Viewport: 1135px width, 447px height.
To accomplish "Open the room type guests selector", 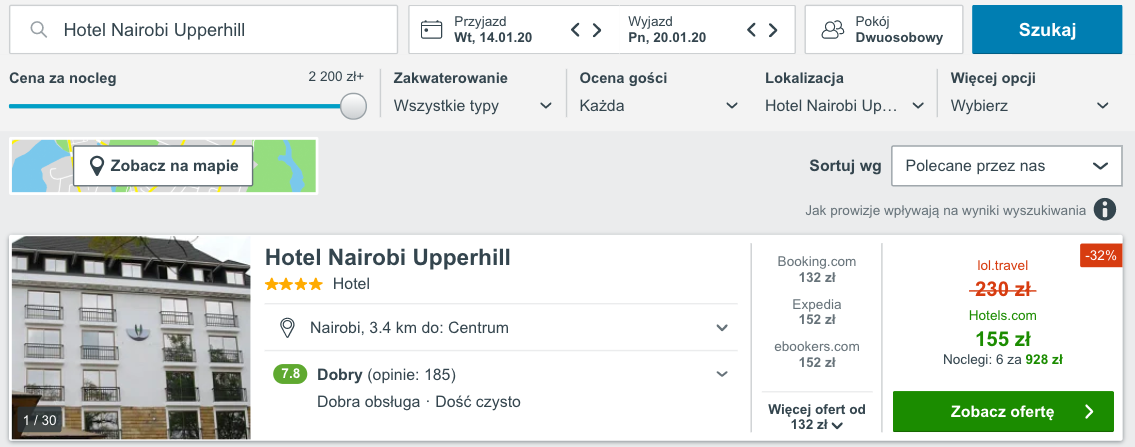I will pyautogui.click(x=883, y=30).
